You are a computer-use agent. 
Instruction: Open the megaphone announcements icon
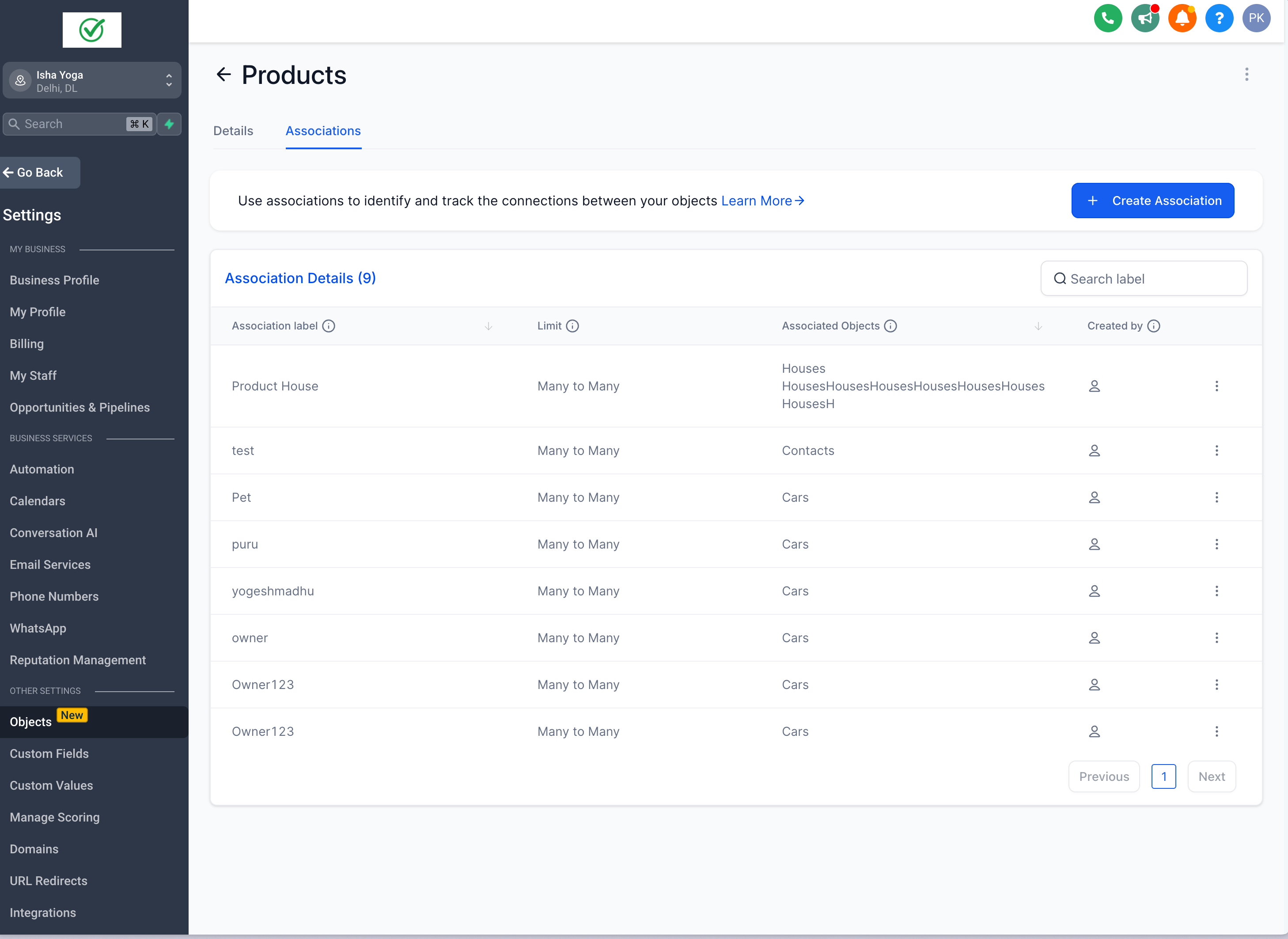click(x=1144, y=18)
